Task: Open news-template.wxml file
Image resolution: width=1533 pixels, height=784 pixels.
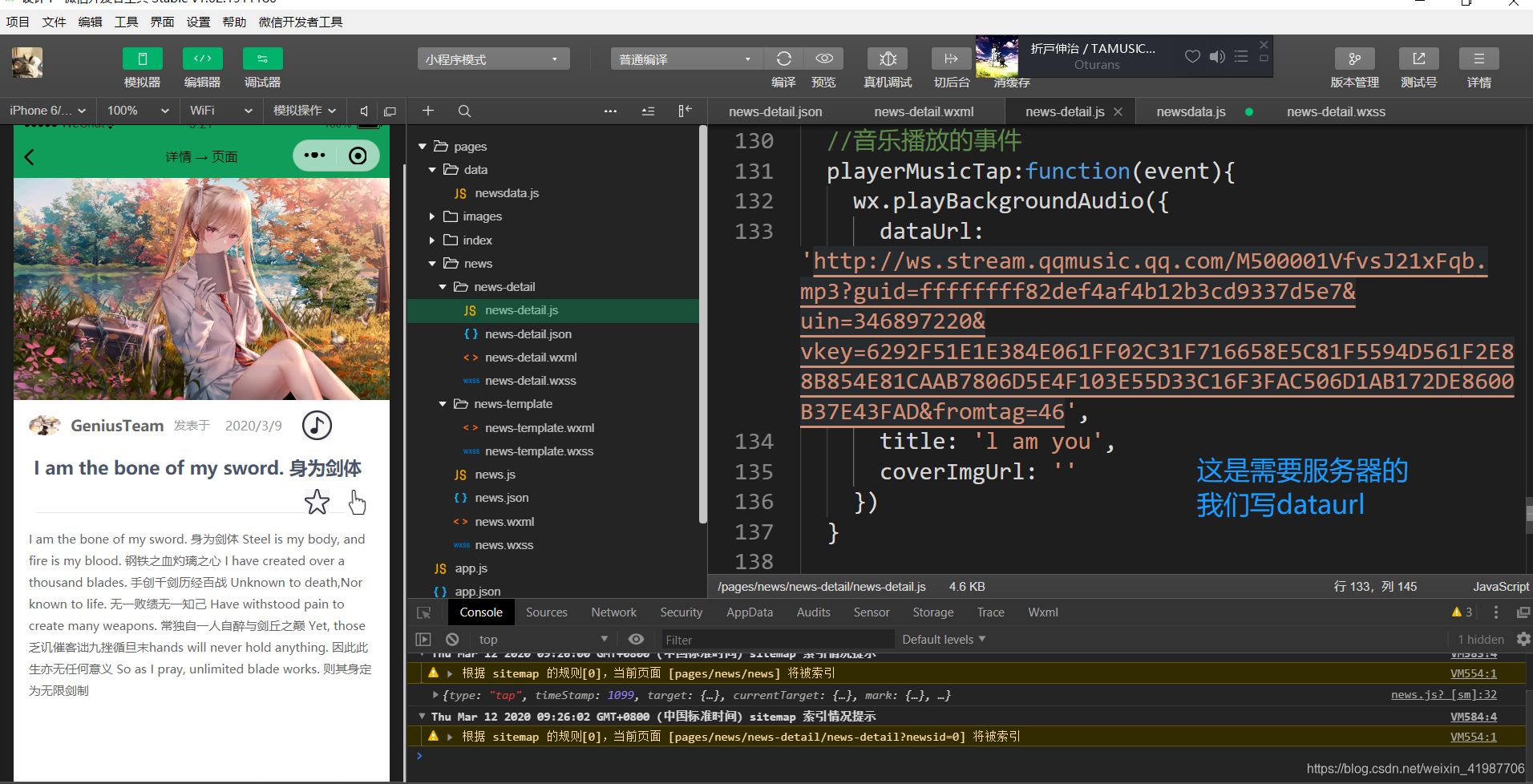Action: [540, 428]
